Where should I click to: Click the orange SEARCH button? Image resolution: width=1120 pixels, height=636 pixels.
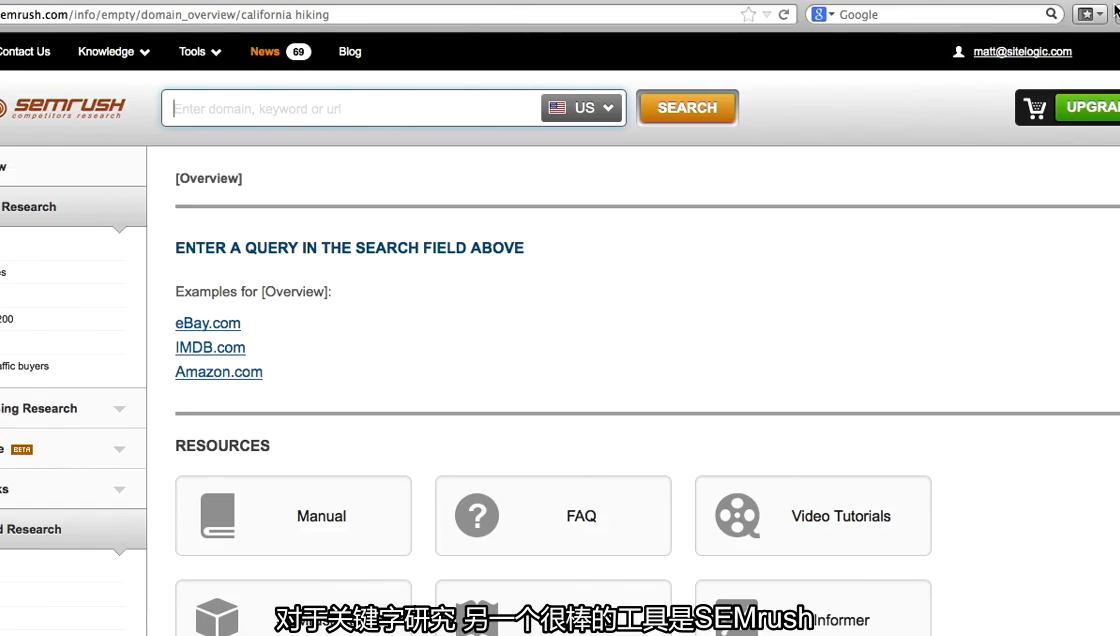click(x=687, y=108)
